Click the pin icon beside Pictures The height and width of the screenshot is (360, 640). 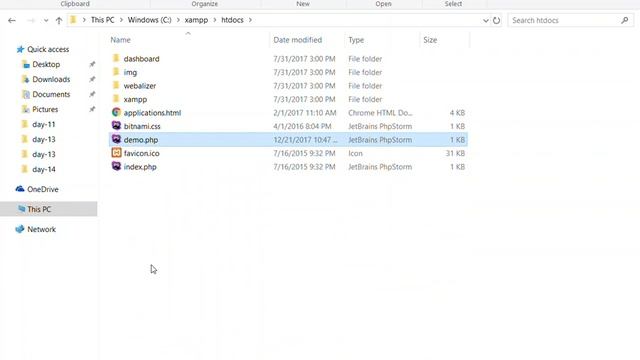click(92, 109)
